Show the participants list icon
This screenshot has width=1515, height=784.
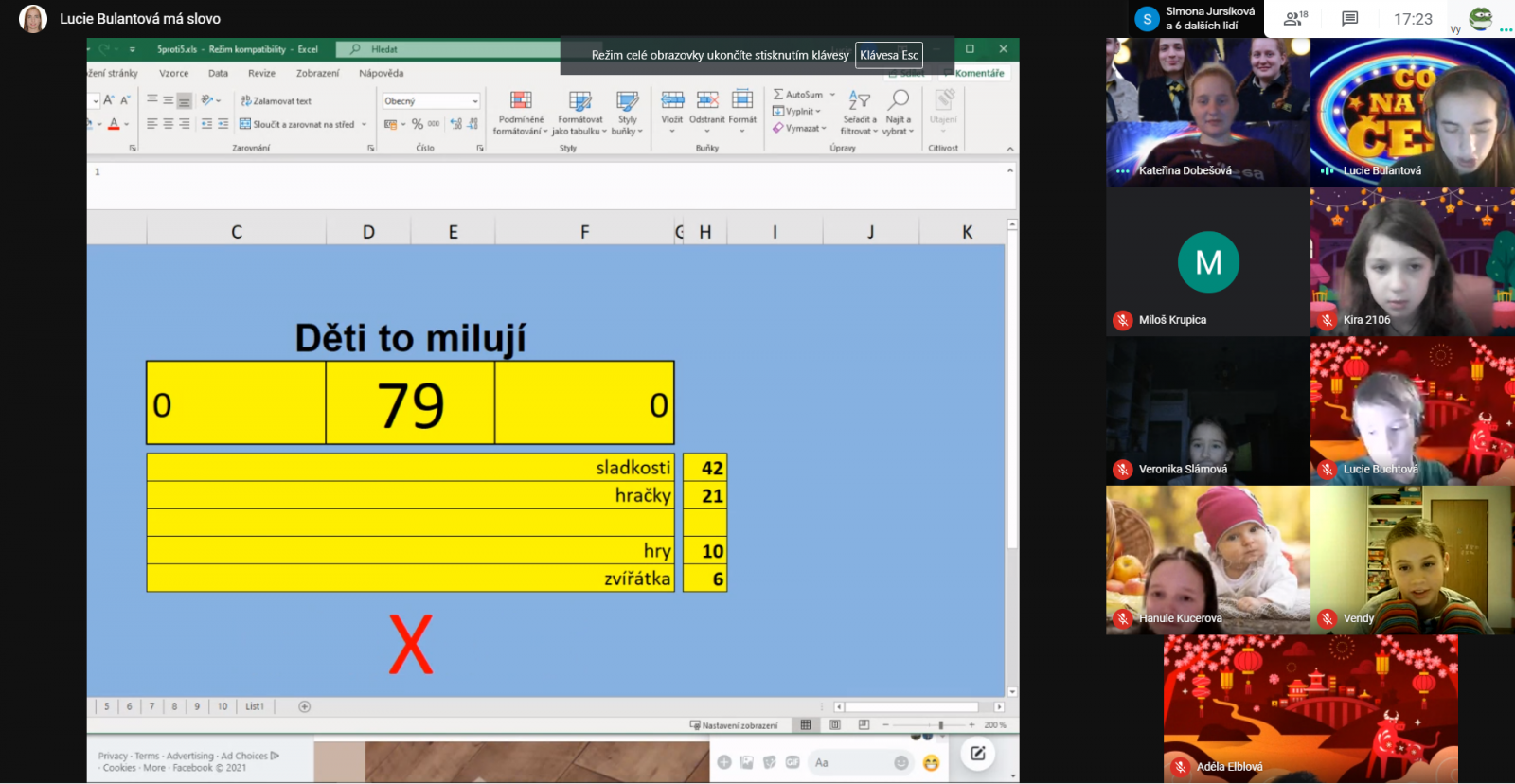[x=1293, y=19]
